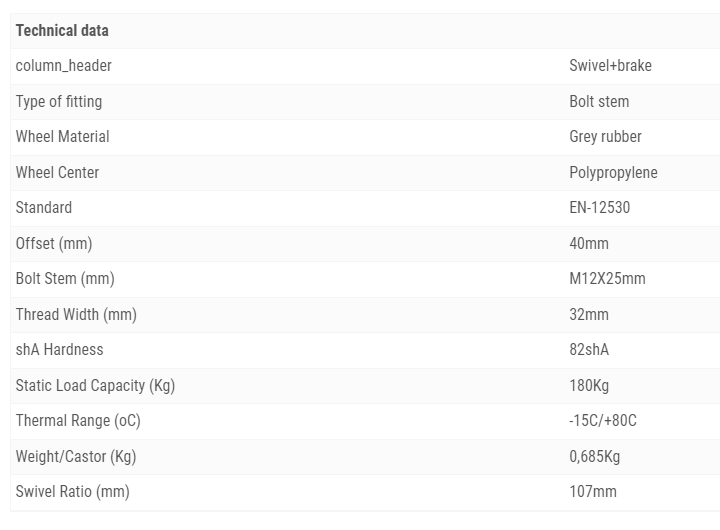Viewport: 720px width, 530px height.
Task: Click the 0,685Kg weight value
Action: pyautogui.click(x=595, y=456)
